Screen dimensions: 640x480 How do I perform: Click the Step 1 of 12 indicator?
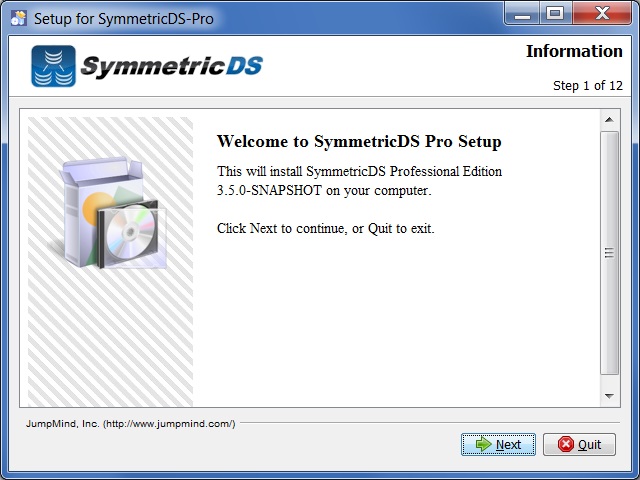click(588, 86)
